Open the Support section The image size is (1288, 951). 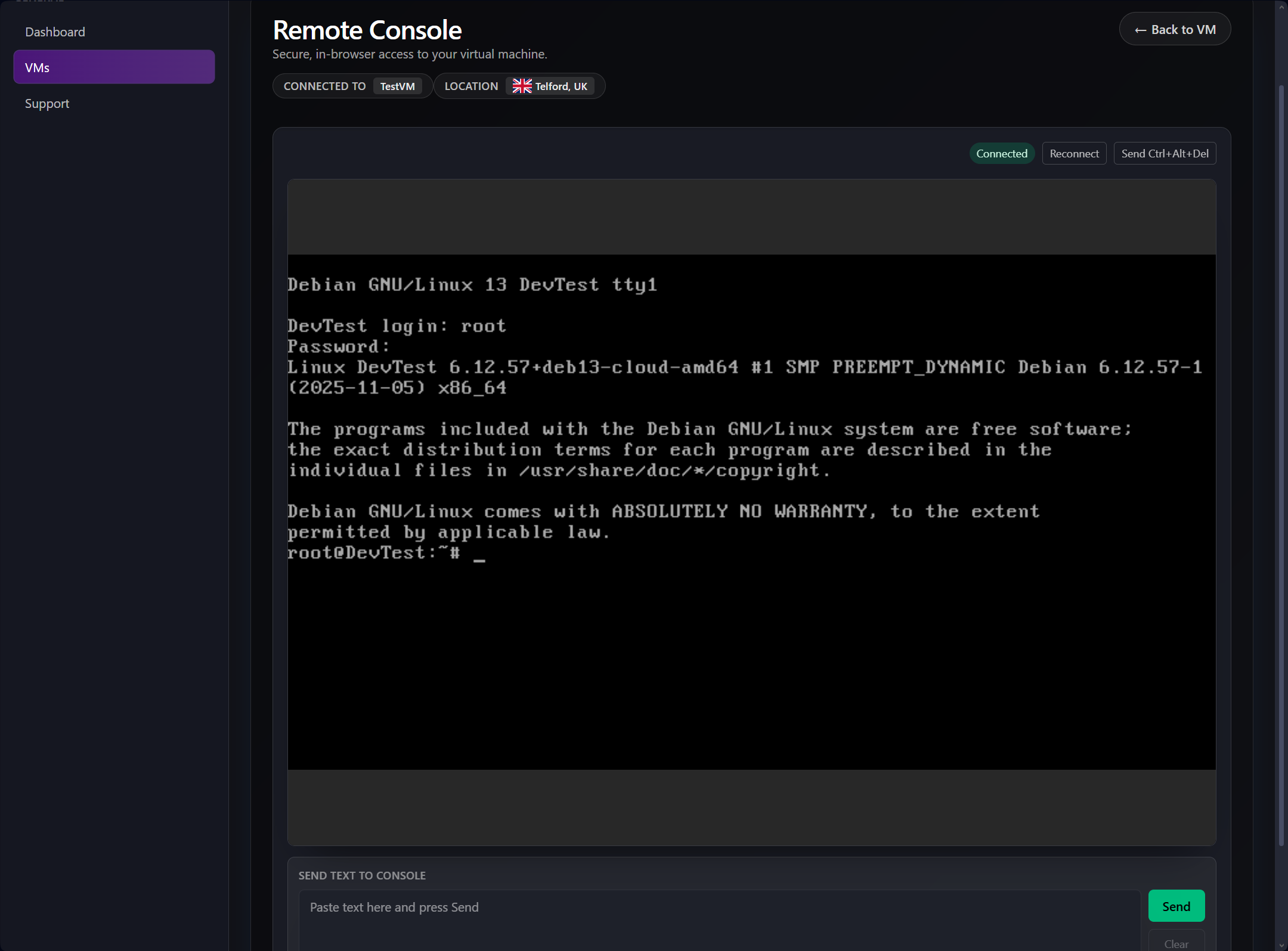click(47, 103)
